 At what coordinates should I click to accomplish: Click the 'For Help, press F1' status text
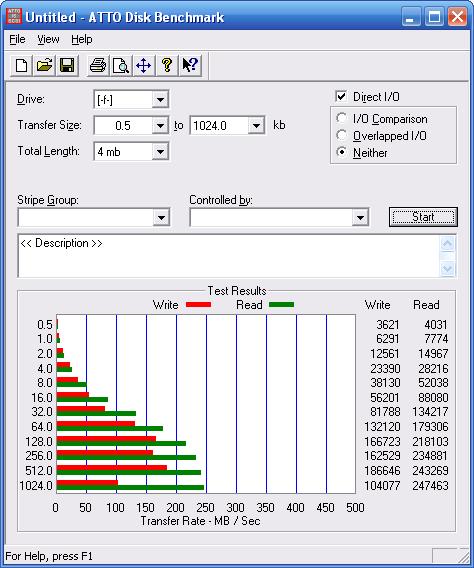coord(49,556)
